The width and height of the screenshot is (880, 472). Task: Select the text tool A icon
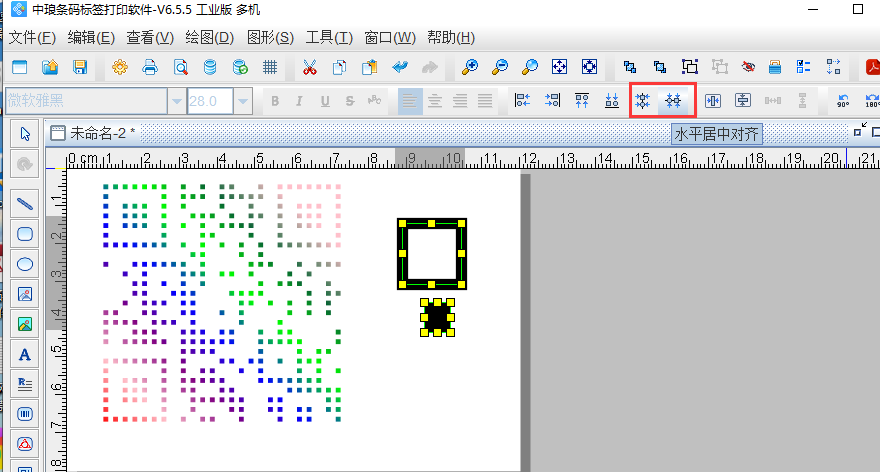[x=25, y=354]
